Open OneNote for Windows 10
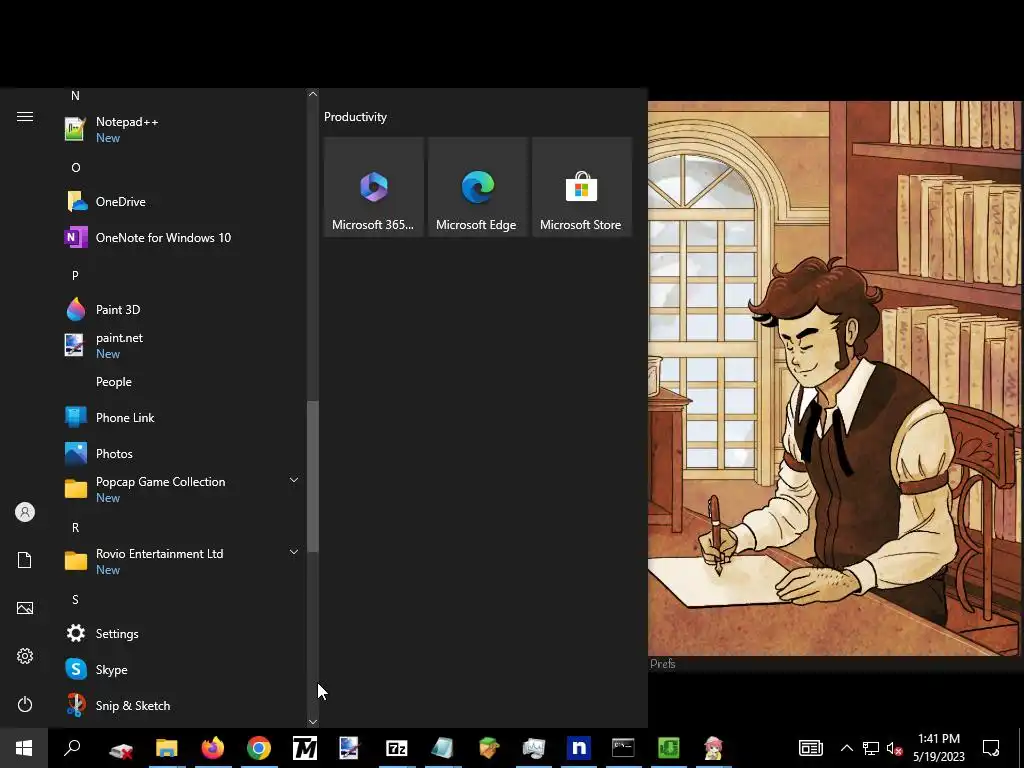This screenshot has height=768, width=1024. [x=183, y=238]
